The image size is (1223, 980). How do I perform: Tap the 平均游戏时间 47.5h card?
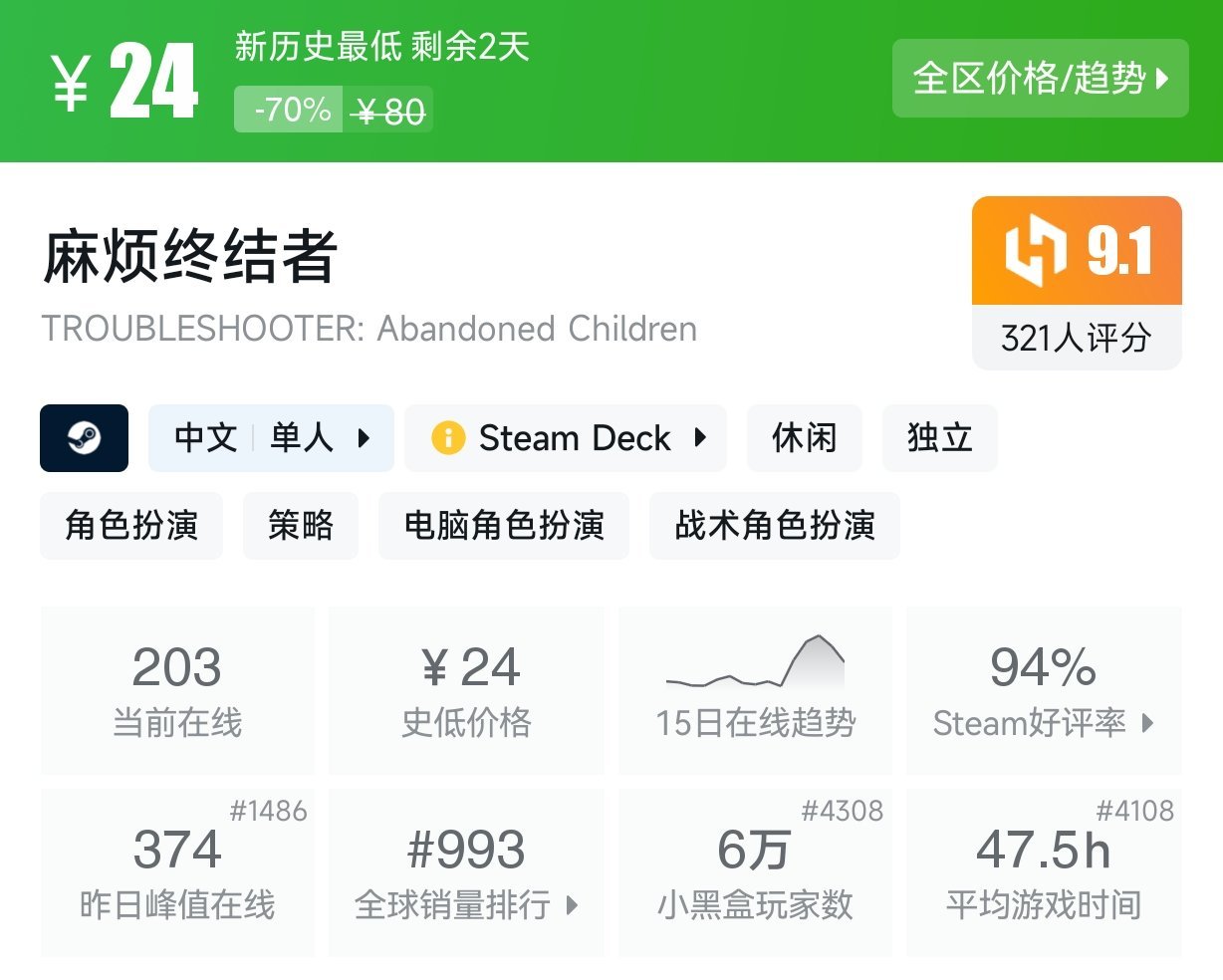pyautogui.click(x=1043, y=873)
